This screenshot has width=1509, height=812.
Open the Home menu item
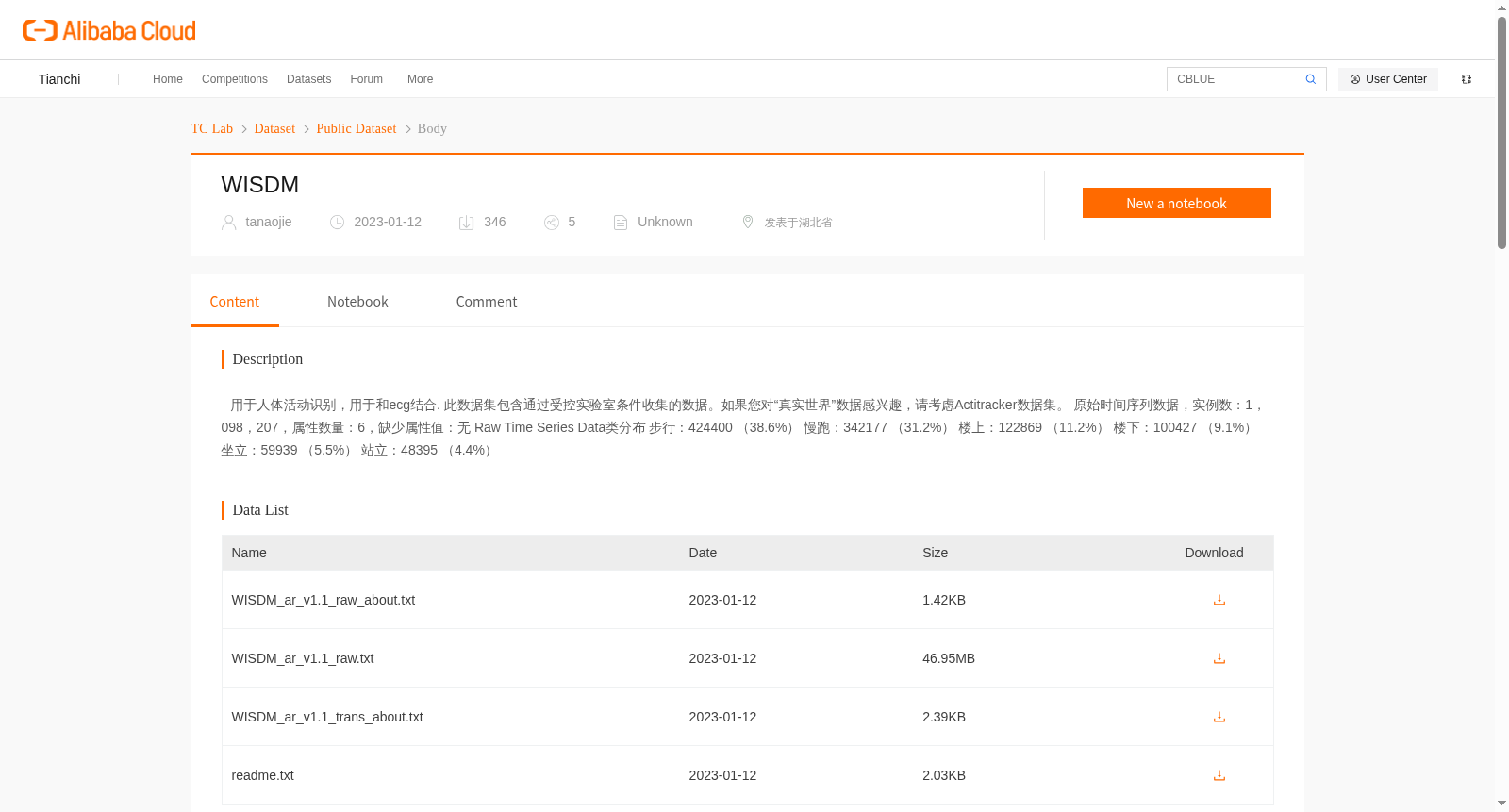click(168, 79)
